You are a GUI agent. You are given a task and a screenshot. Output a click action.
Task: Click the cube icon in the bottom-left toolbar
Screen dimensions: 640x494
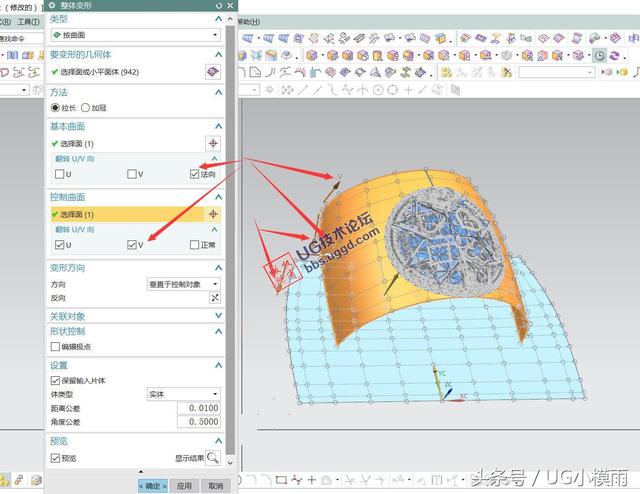(x=36, y=480)
